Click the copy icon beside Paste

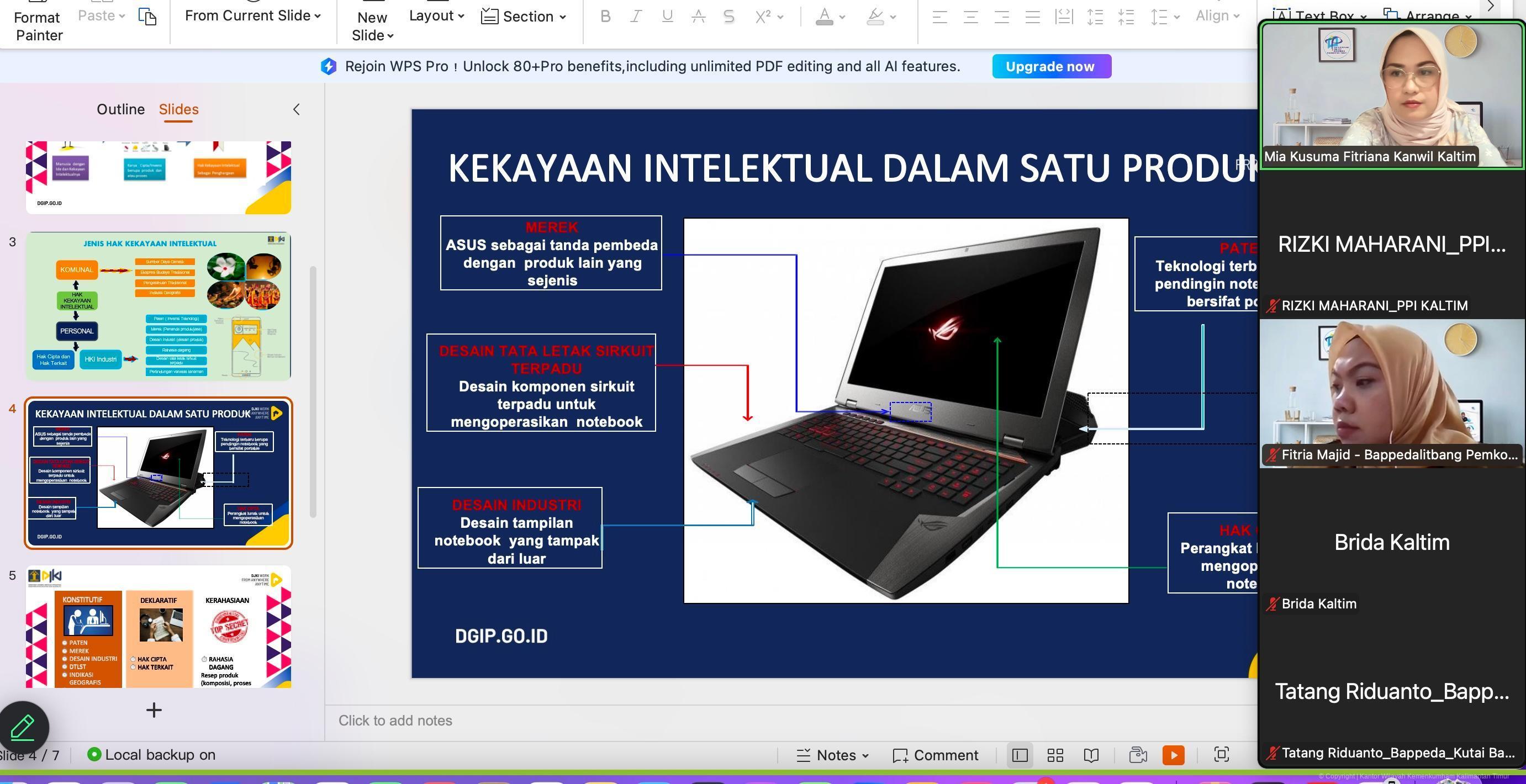pos(147,16)
